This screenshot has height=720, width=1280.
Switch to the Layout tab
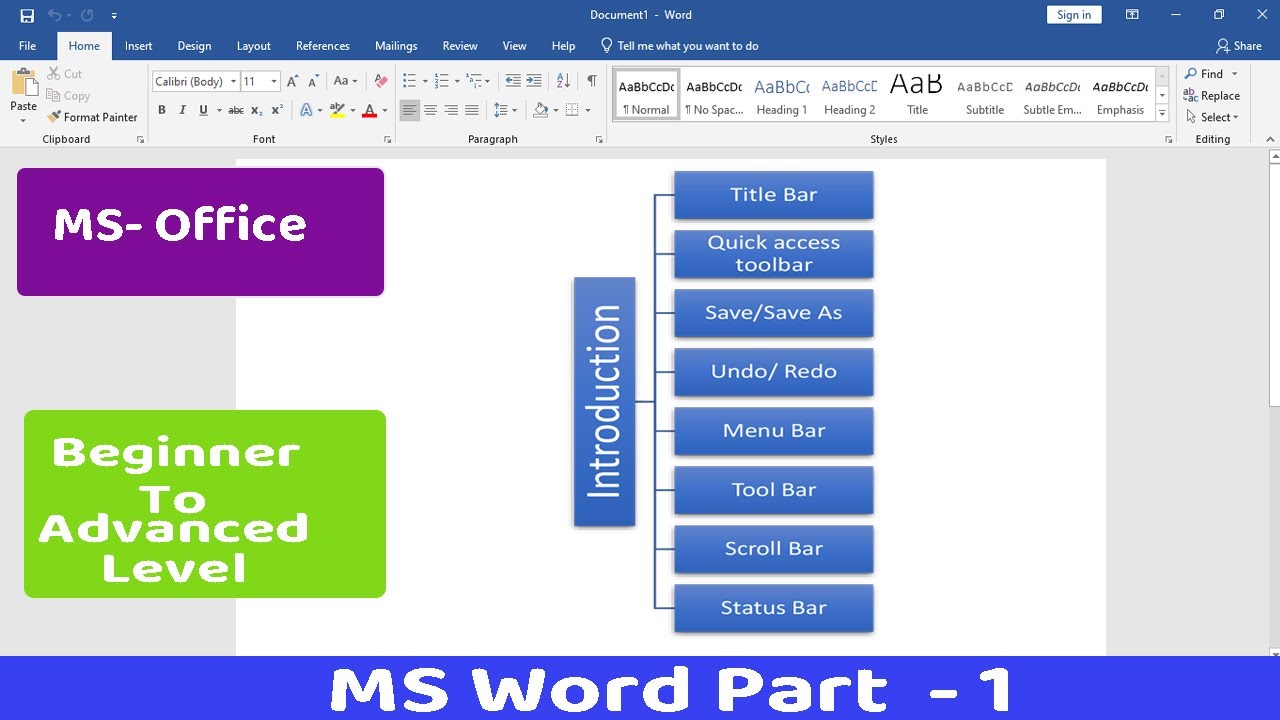[x=254, y=46]
